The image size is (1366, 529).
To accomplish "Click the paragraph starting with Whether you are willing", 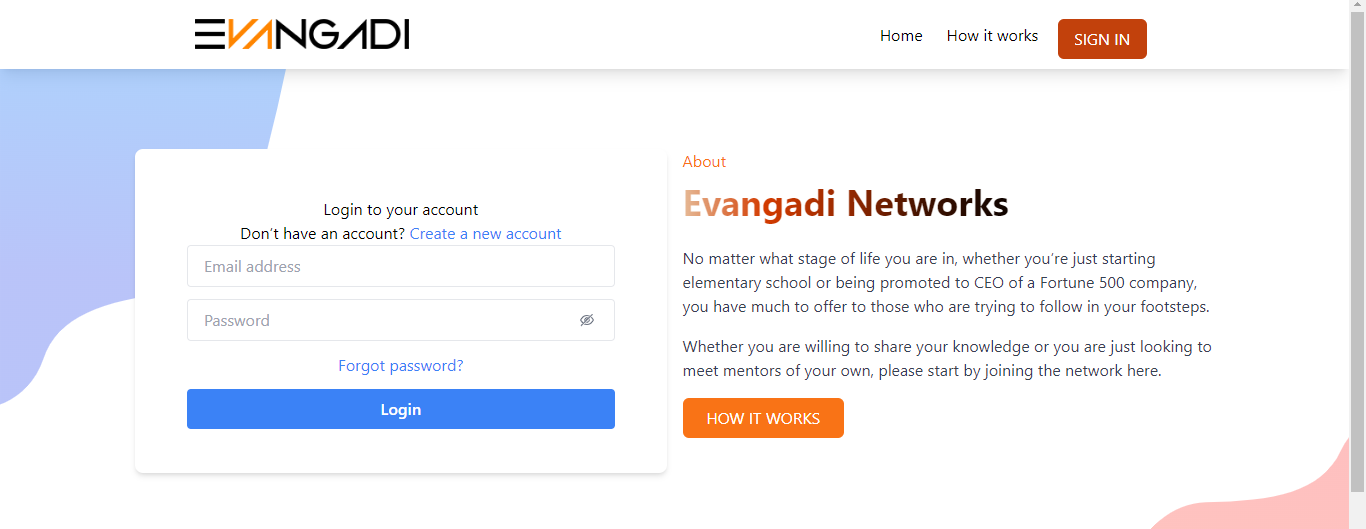I will pos(947,359).
